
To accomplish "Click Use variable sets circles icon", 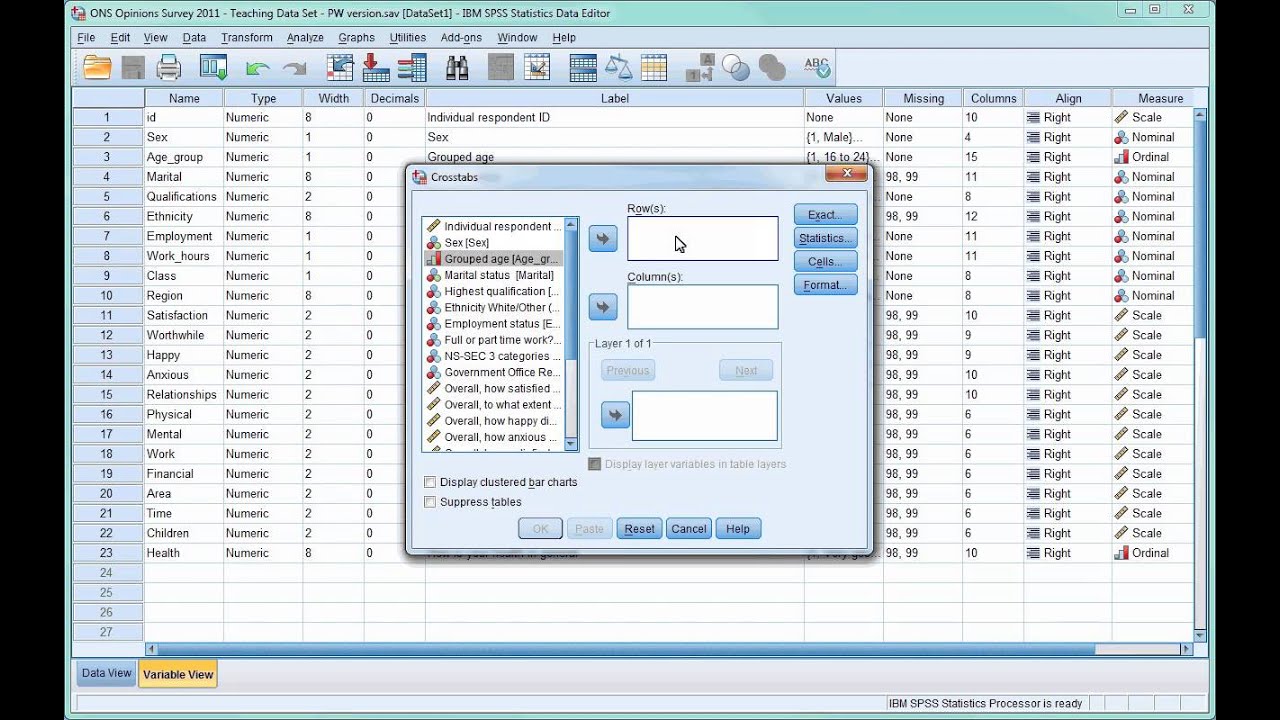I will click(736, 68).
